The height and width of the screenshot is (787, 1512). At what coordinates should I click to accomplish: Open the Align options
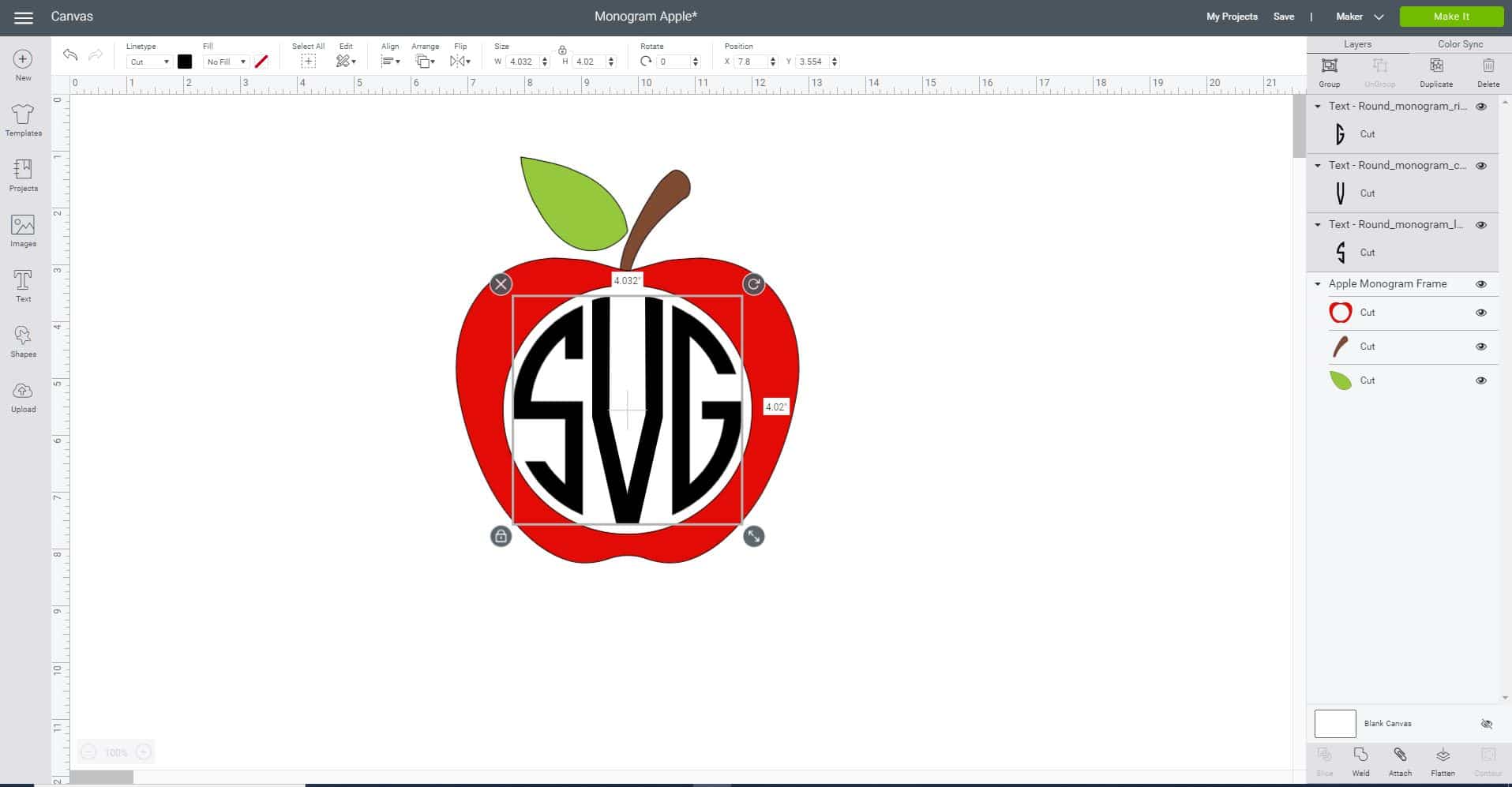coord(390,61)
